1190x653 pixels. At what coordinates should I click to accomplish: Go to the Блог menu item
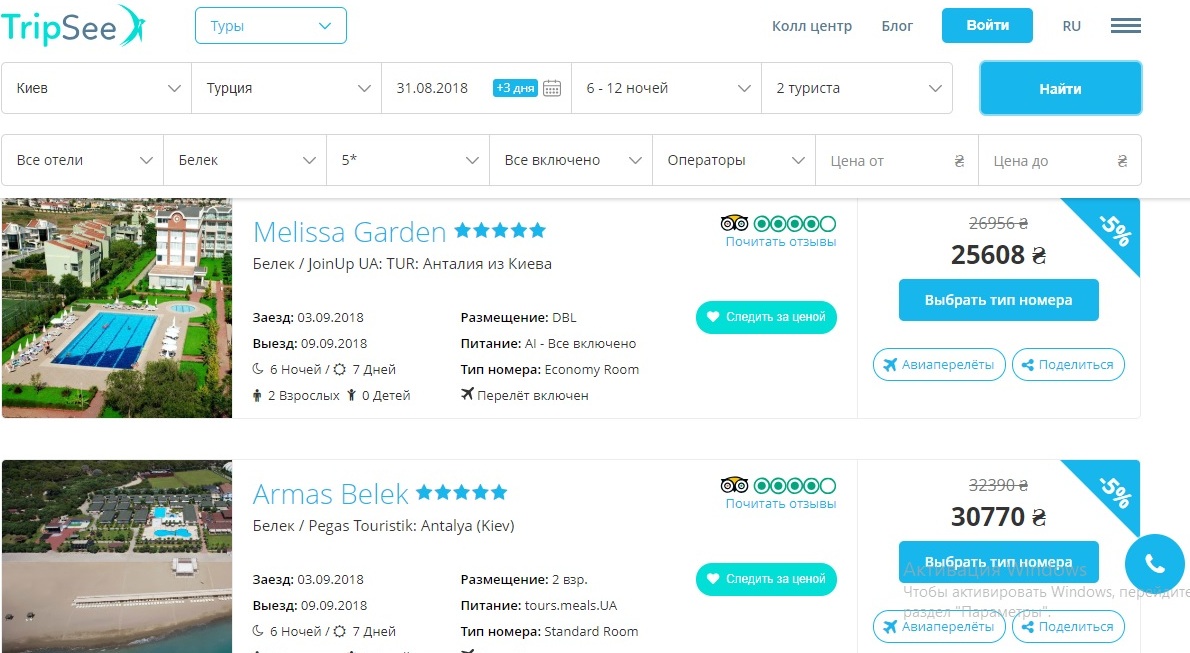(897, 26)
